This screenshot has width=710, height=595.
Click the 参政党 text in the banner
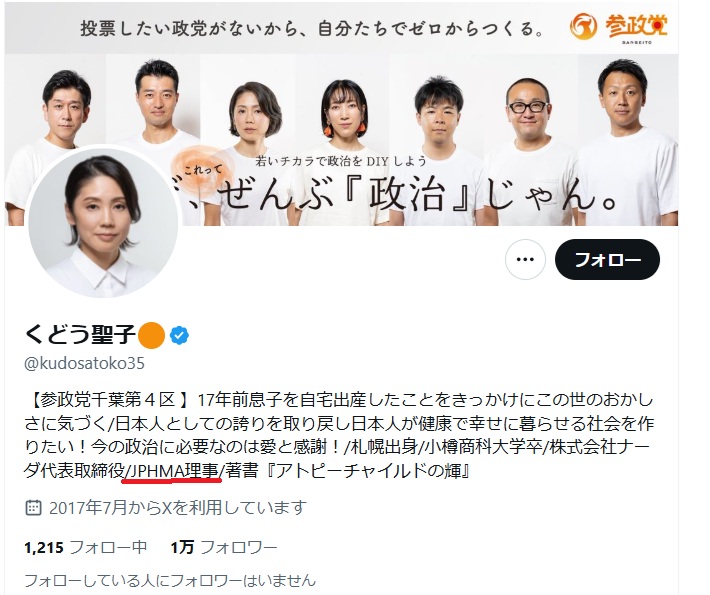[636, 26]
